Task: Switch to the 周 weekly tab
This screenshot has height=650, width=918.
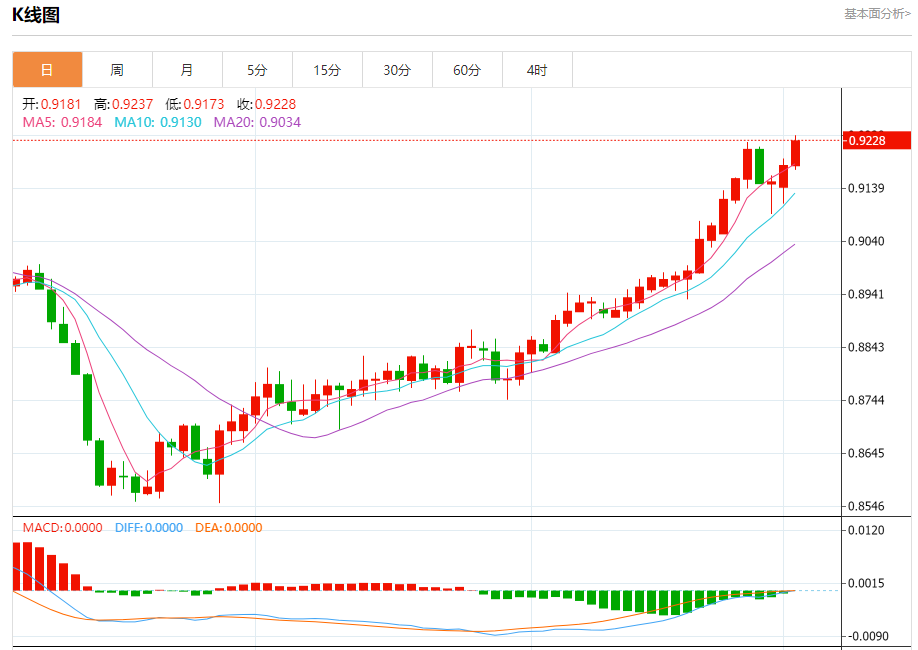Action: 117,70
